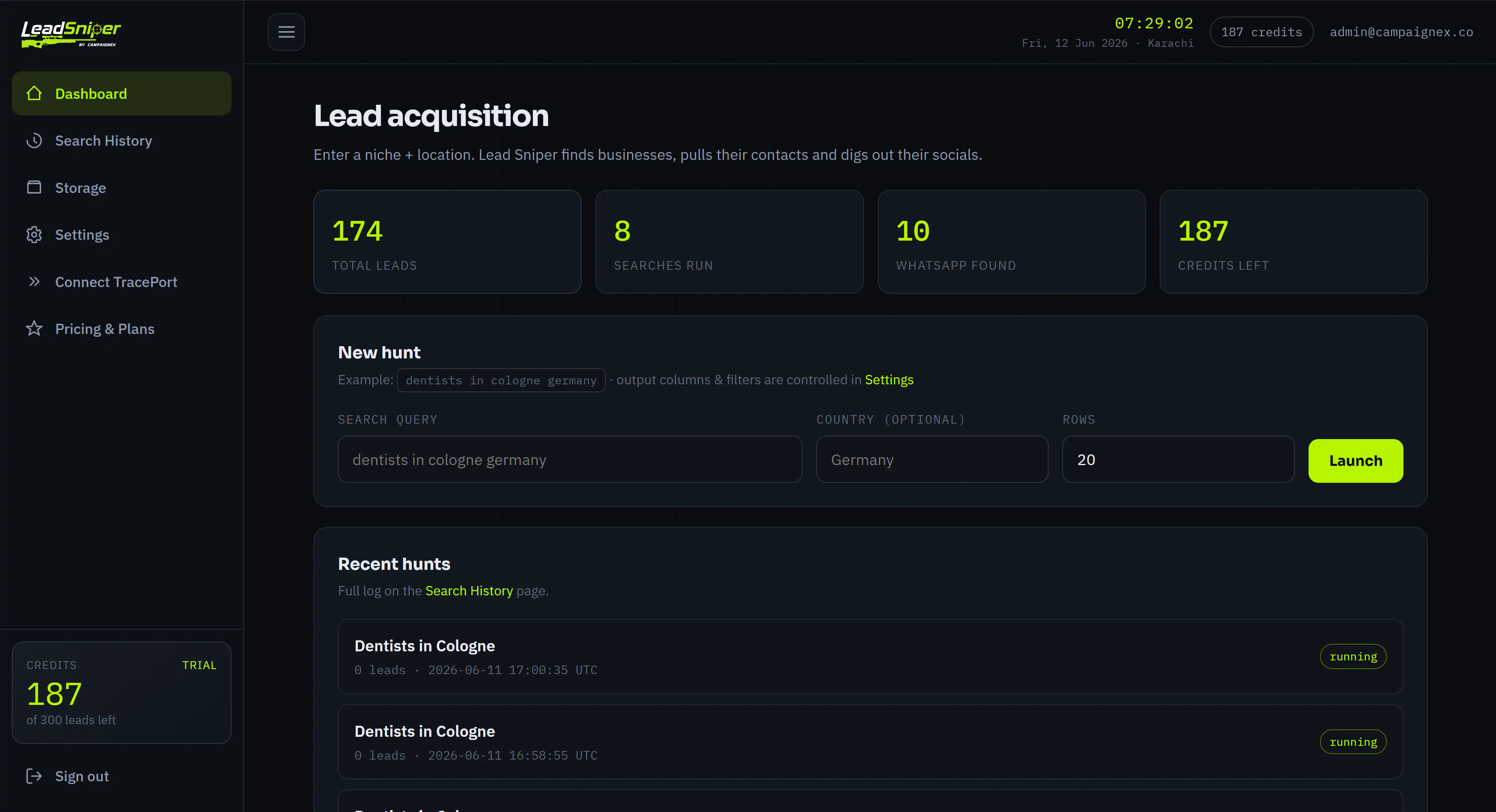
Task: Open the Dentists in Cologne hunt from 17:00:35
Action: pyautogui.click(x=871, y=656)
